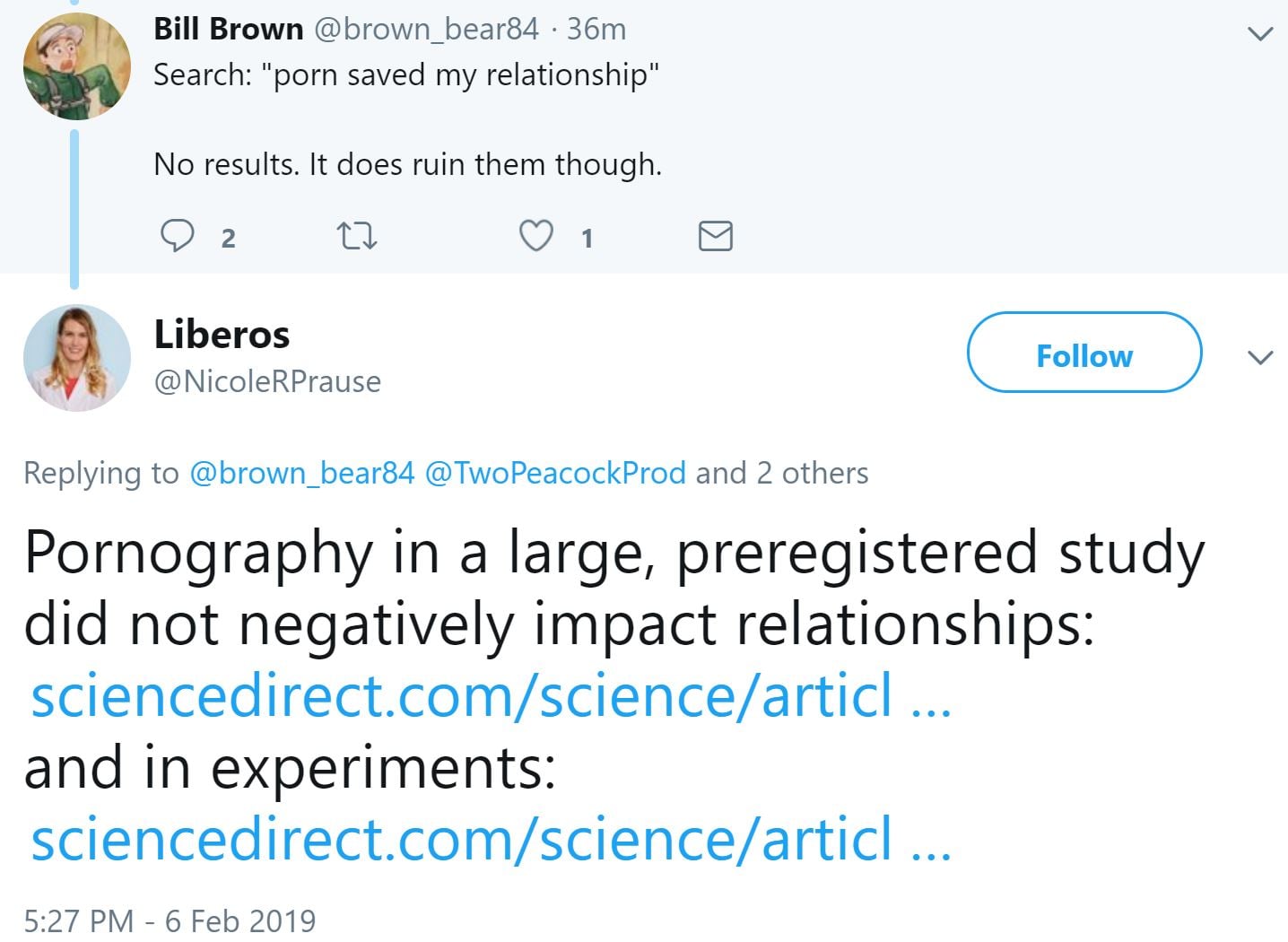
Task: Open Bill Brown display name profile
Action: (x=229, y=29)
